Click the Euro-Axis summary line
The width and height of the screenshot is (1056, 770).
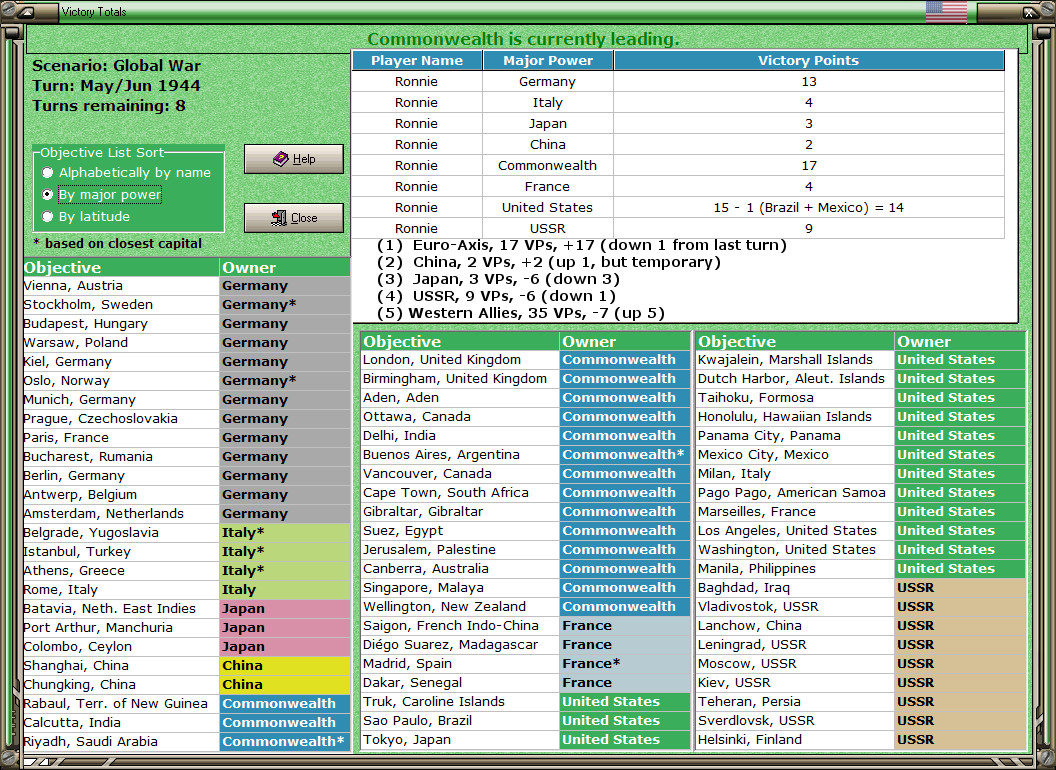tap(581, 245)
